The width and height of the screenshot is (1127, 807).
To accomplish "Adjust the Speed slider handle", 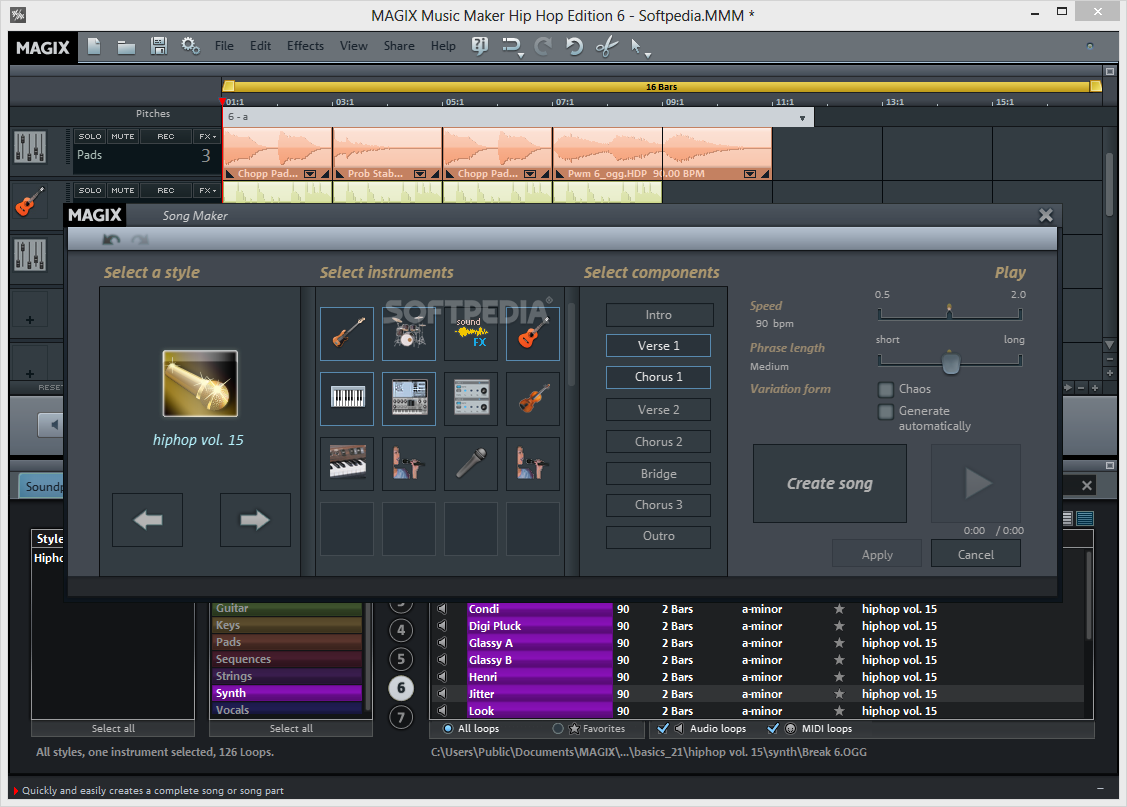I will (x=949, y=311).
